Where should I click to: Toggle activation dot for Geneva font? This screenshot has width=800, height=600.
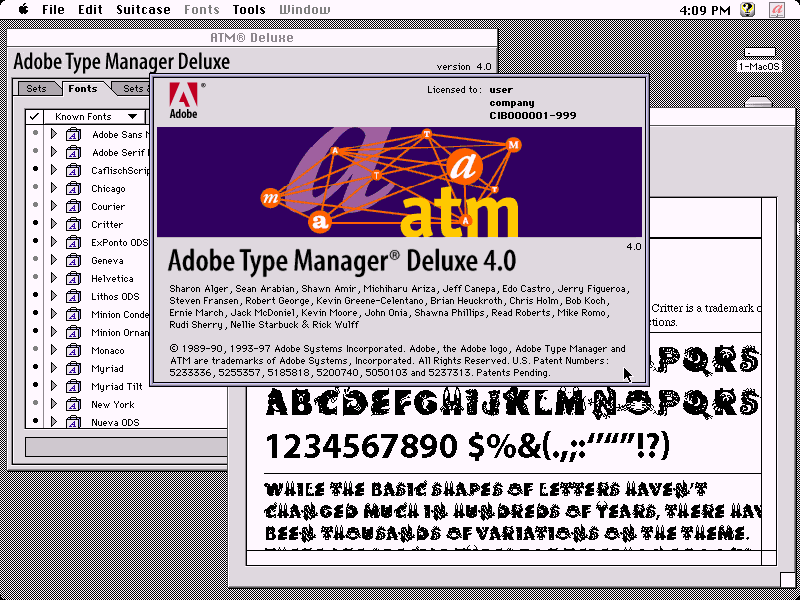36,261
